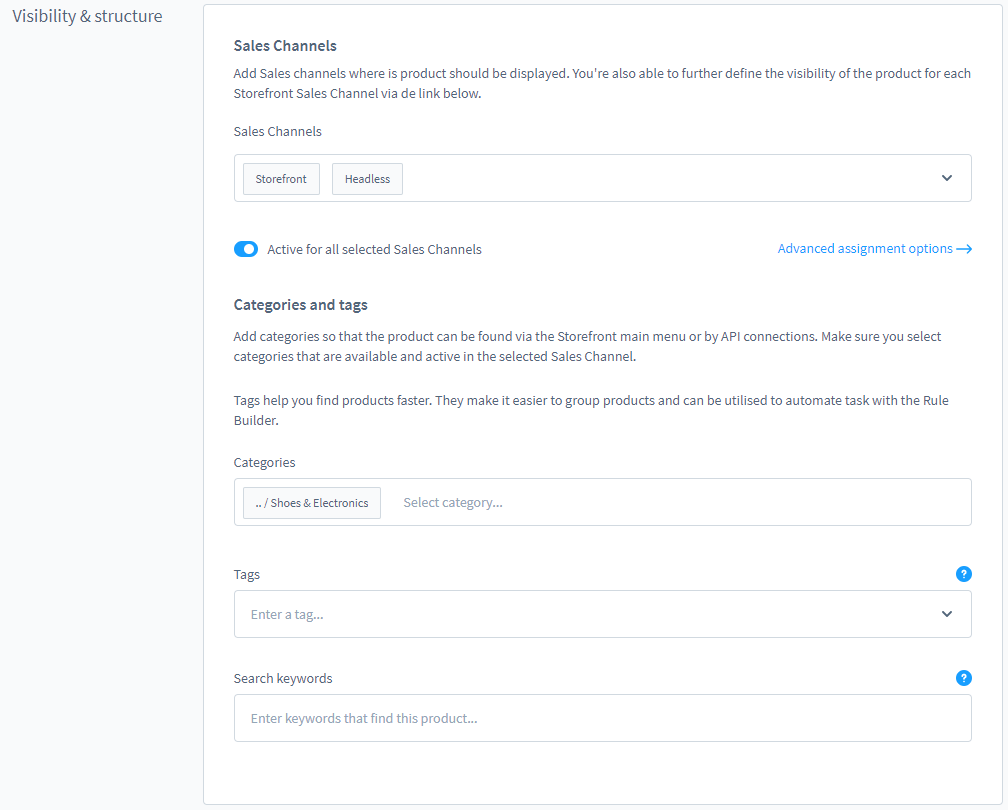Focus the Enter a tag input field
This screenshot has height=810, width=1008.
pos(580,614)
